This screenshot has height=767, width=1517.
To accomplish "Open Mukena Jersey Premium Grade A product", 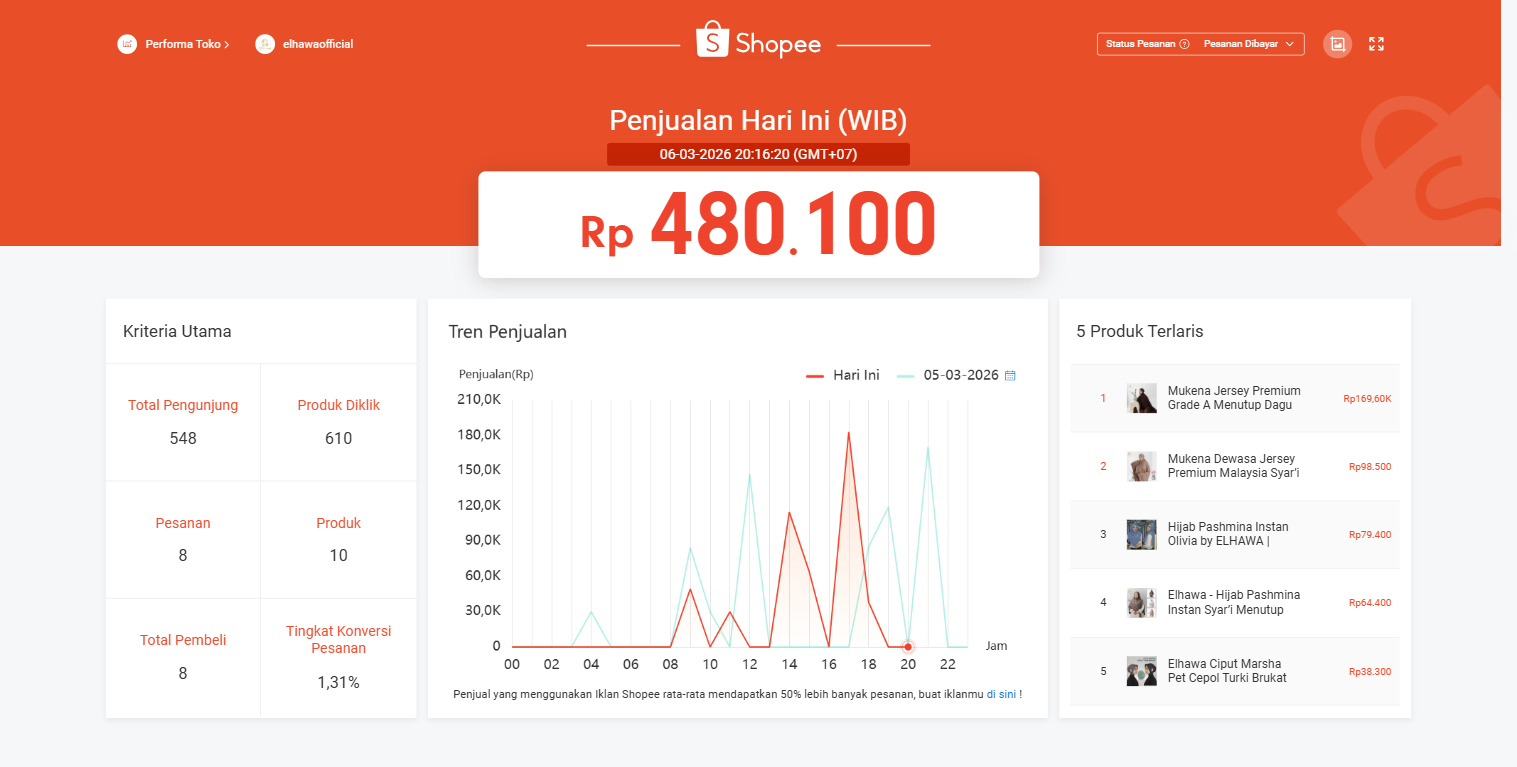I will [x=1235, y=398].
